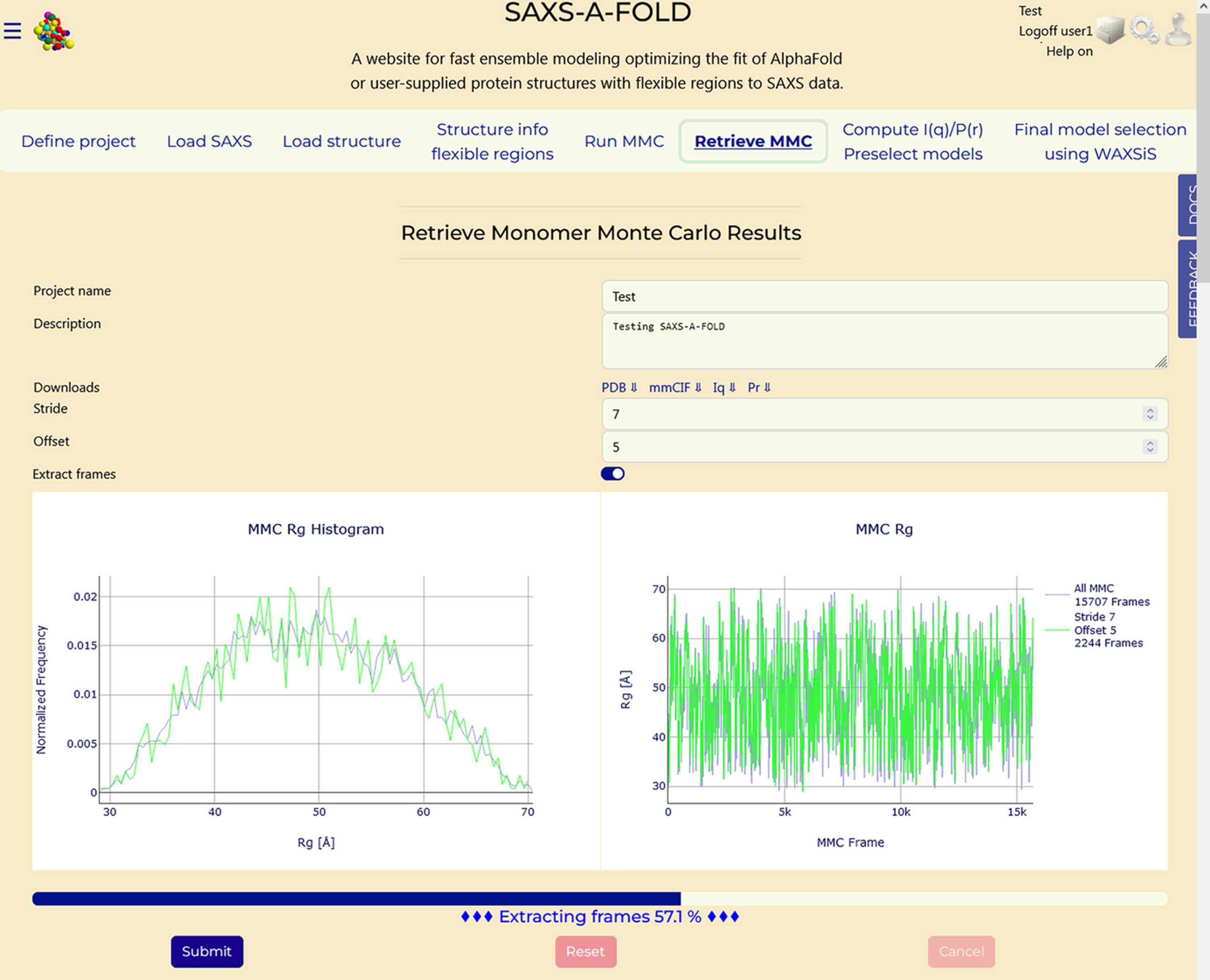This screenshot has height=980, width=1210.
Task: Click Logoff user1 link
Action: click(1055, 31)
